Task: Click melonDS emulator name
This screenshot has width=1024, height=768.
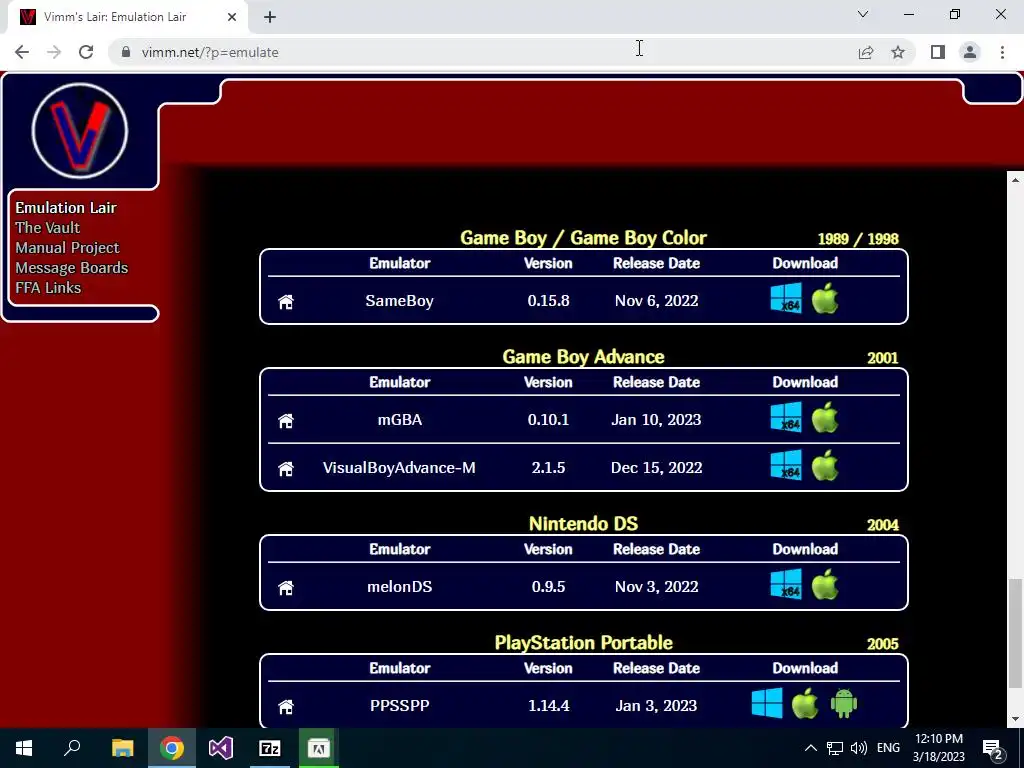Action: 400,587
